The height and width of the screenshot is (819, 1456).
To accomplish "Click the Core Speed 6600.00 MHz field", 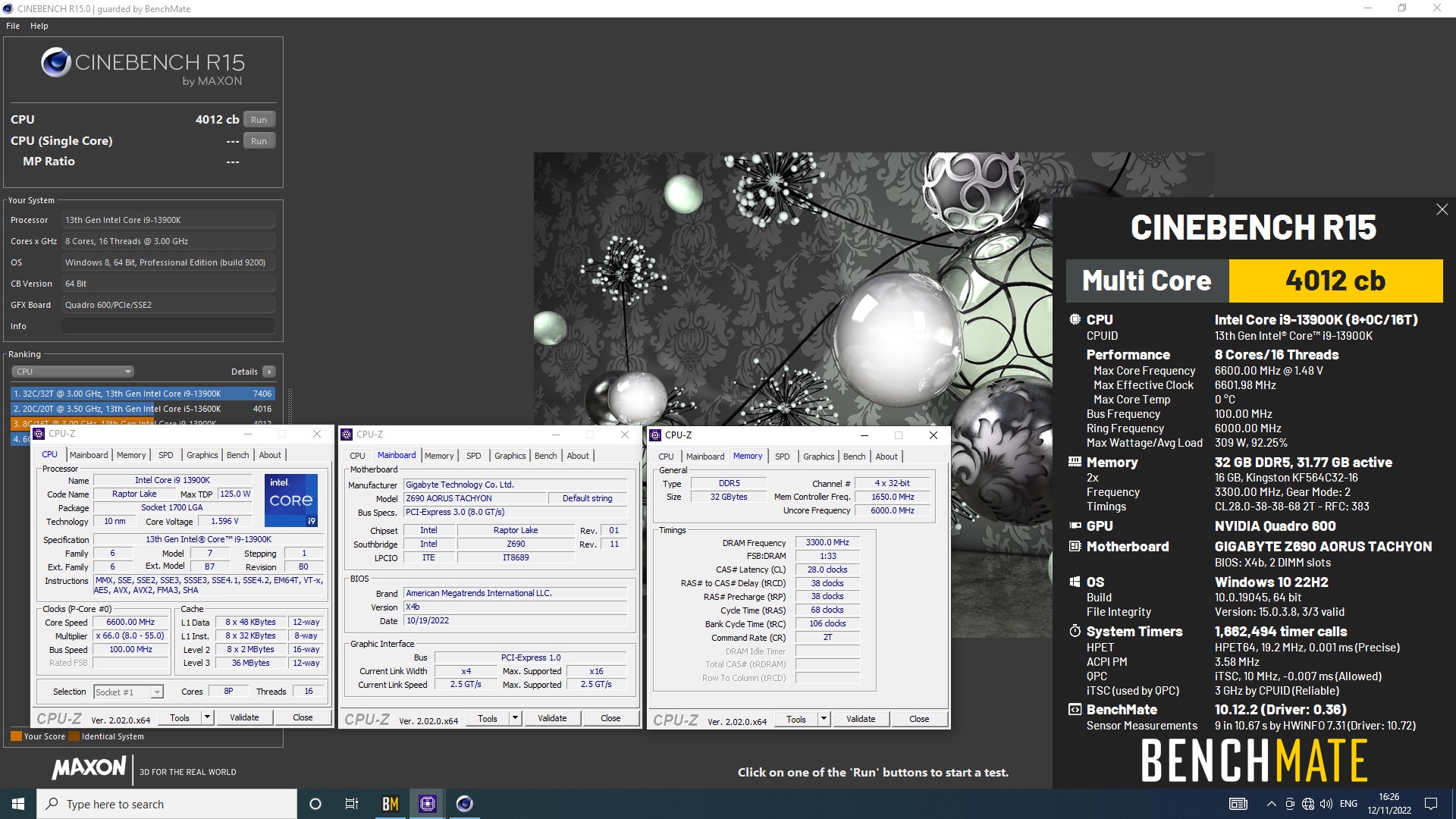I will [x=130, y=622].
